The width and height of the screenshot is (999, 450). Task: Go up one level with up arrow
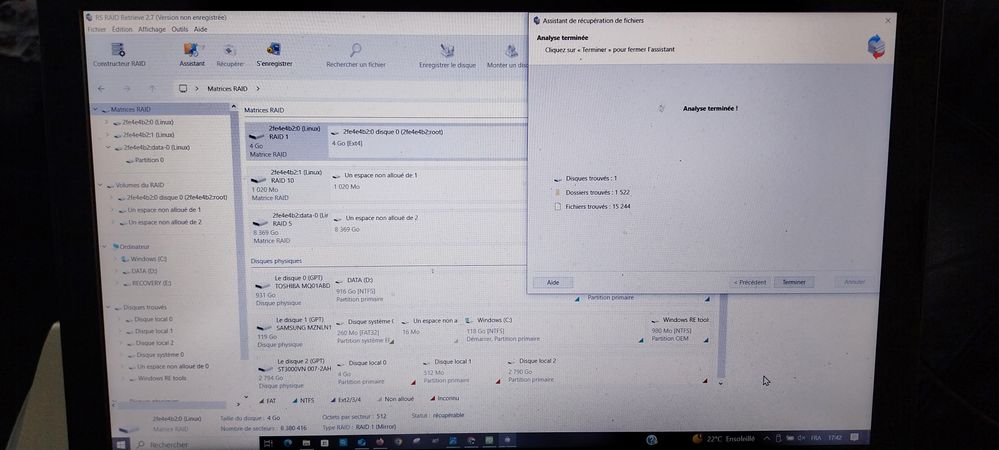pyautogui.click(x=152, y=89)
